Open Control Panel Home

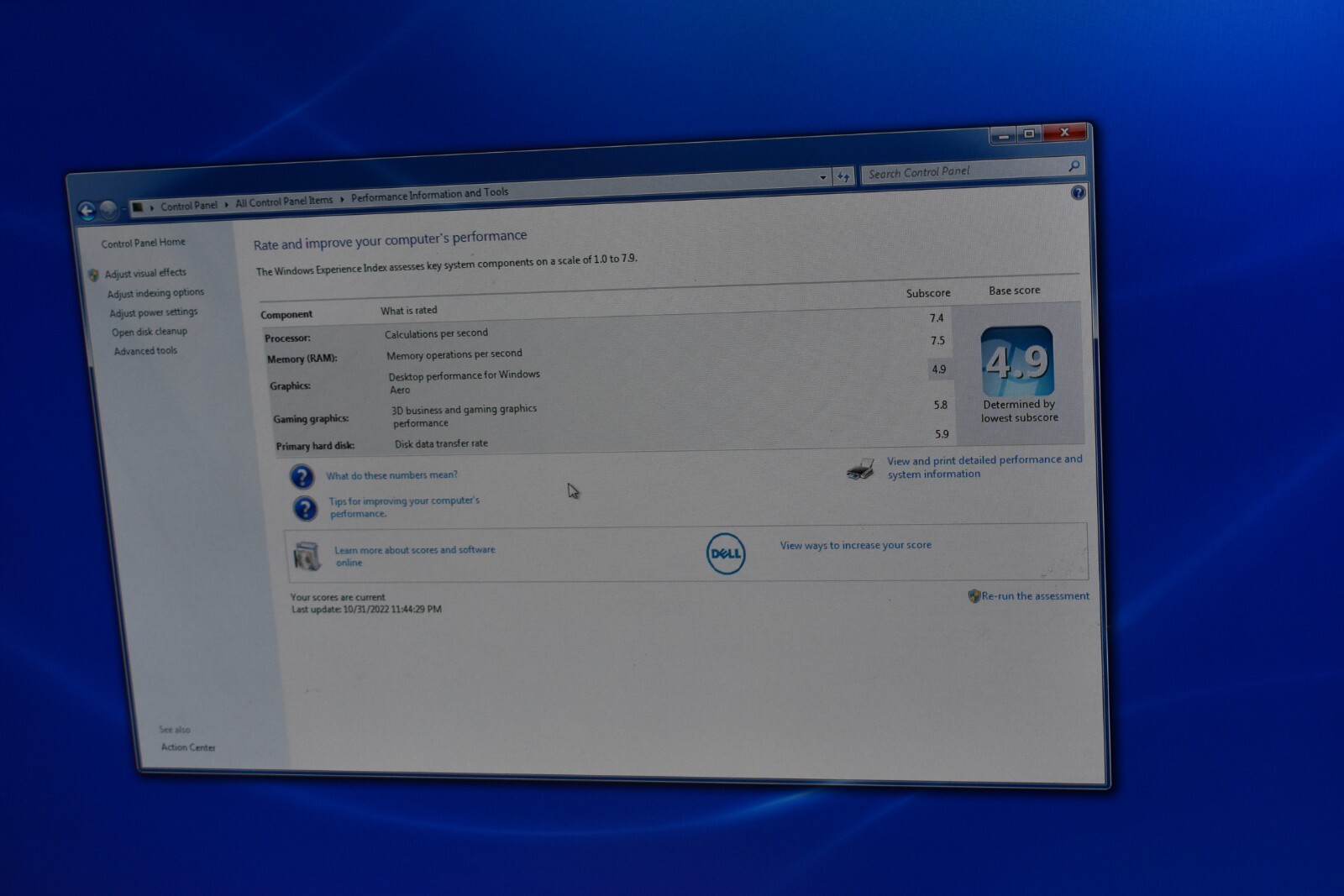coord(144,243)
